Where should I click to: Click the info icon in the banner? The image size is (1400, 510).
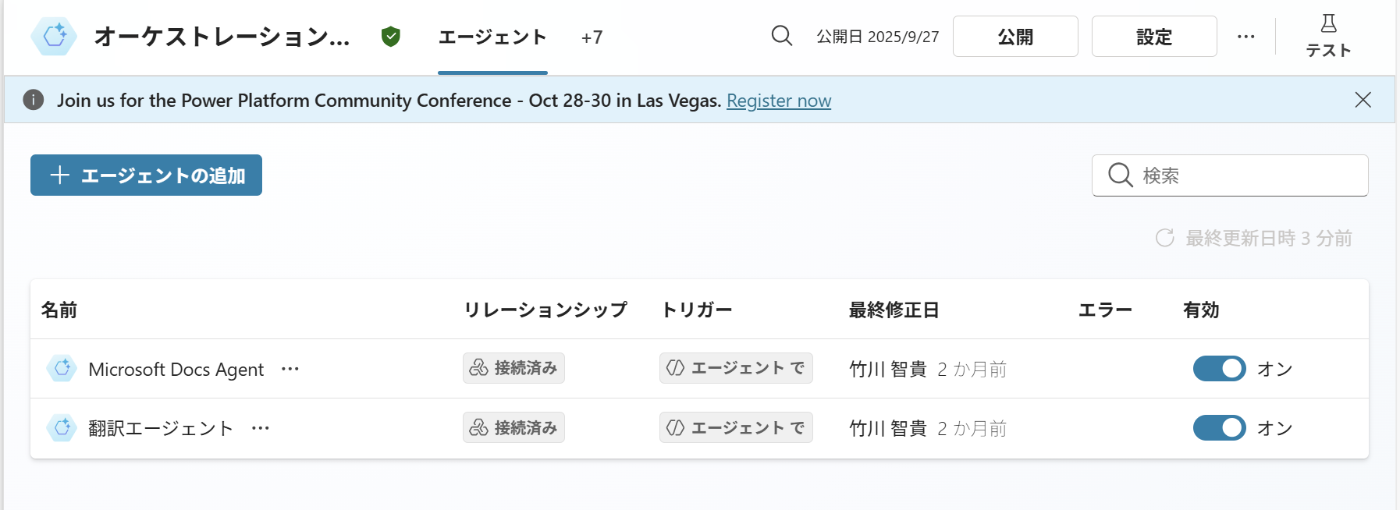[x=34, y=100]
